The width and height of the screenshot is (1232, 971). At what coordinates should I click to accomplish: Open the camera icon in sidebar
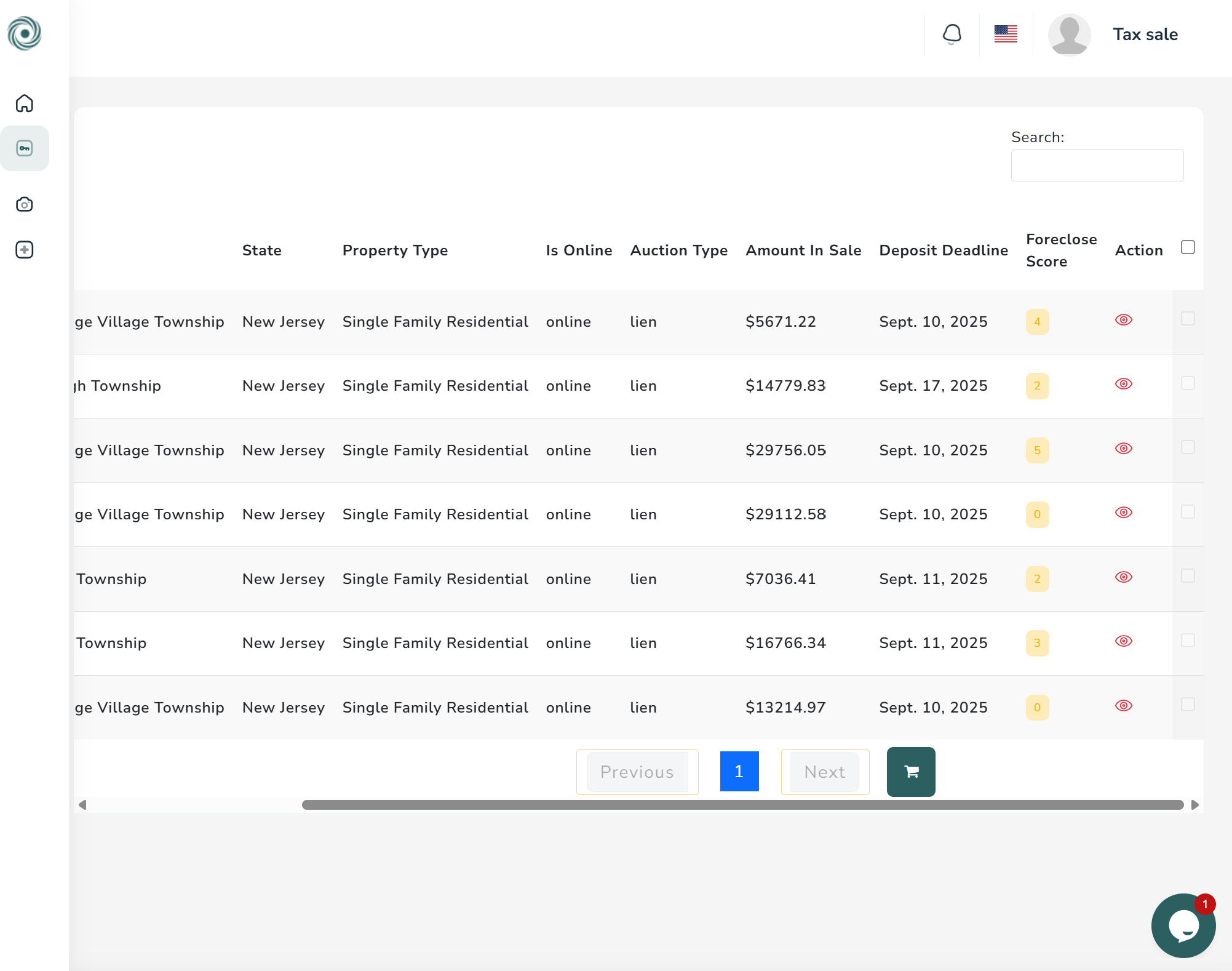(x=25, y=204)
